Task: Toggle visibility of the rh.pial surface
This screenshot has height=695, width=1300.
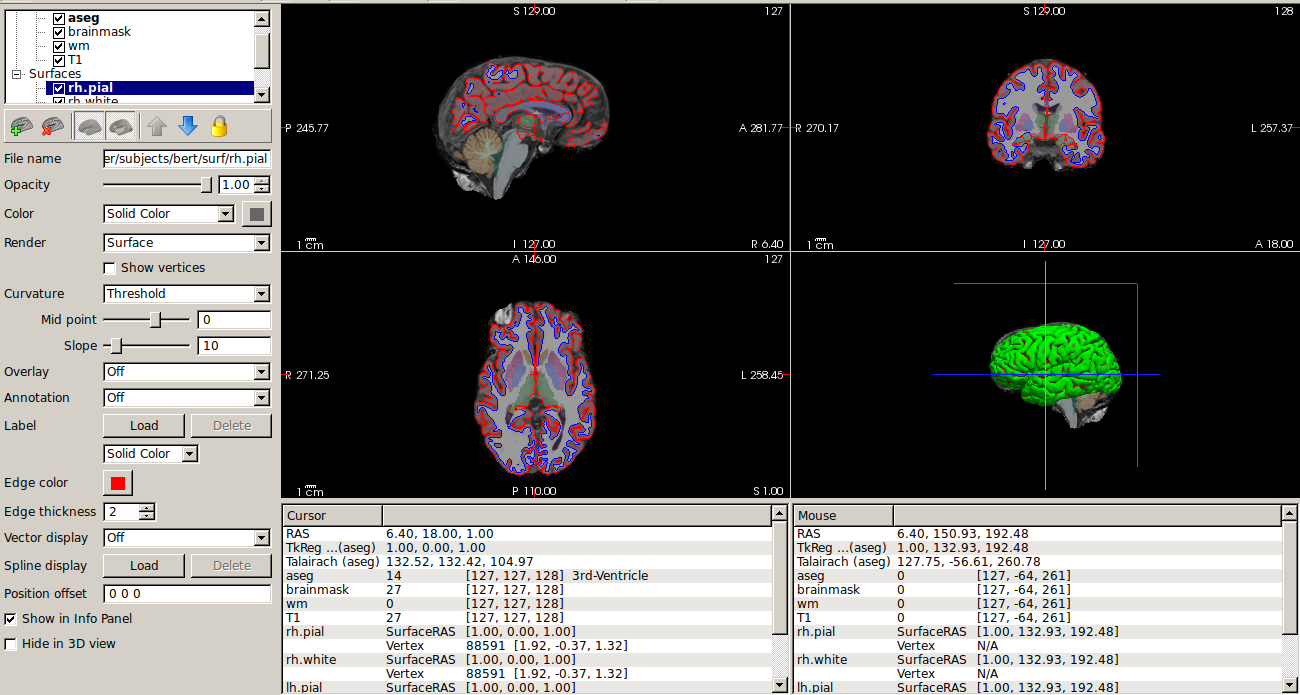Action: tap(59, 89)
